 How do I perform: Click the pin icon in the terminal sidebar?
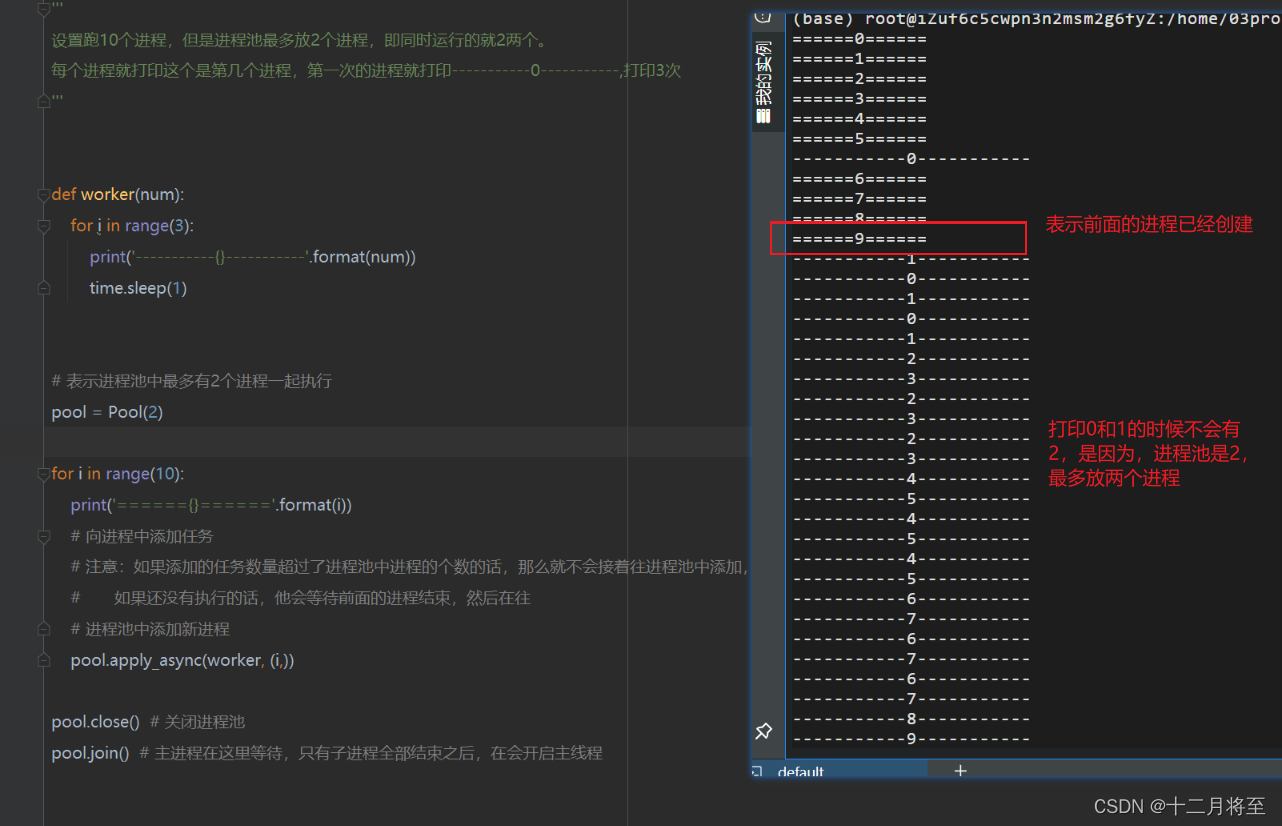point(764,731)
